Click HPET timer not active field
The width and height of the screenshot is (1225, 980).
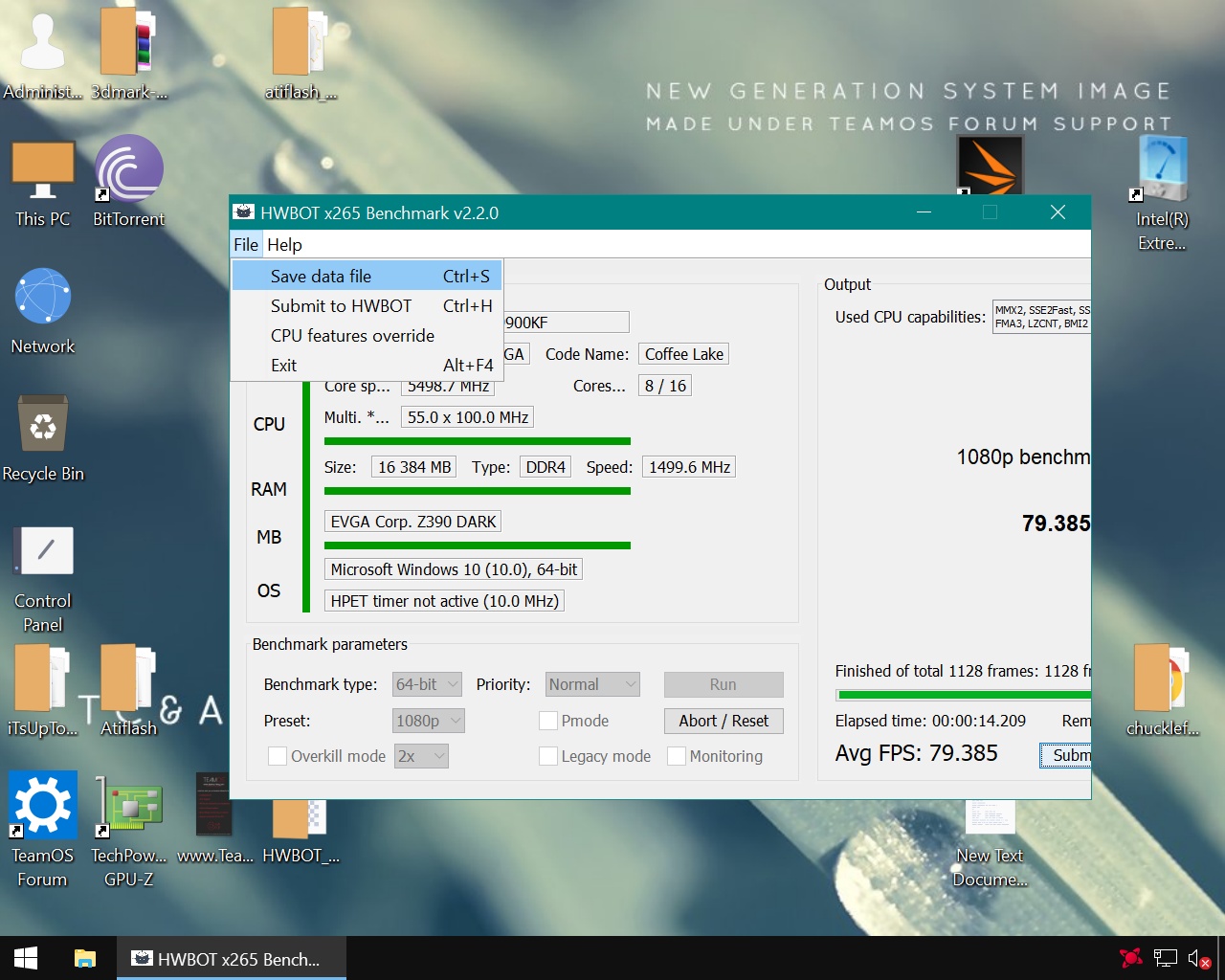coord(444,601)
